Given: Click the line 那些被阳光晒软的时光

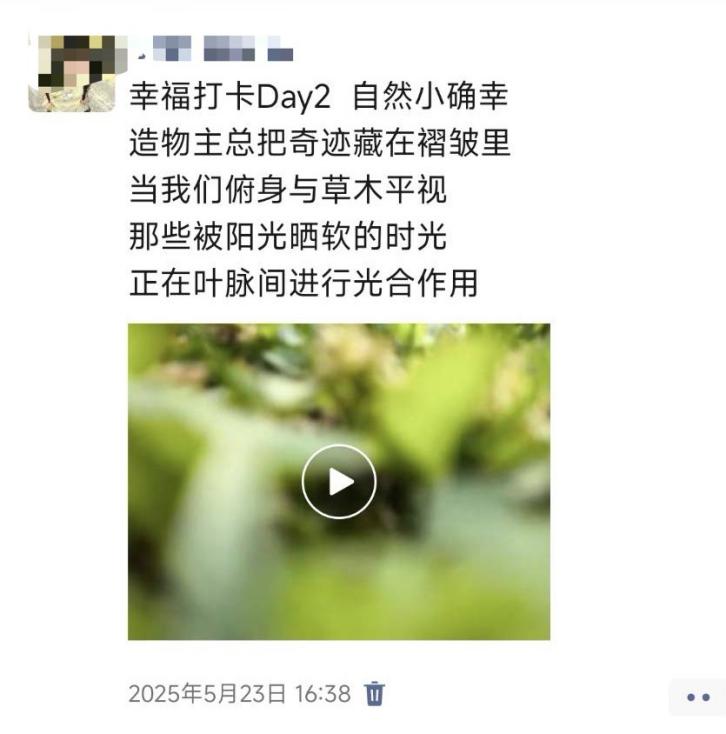Looking at the screenshot, I should pos(288,236).
